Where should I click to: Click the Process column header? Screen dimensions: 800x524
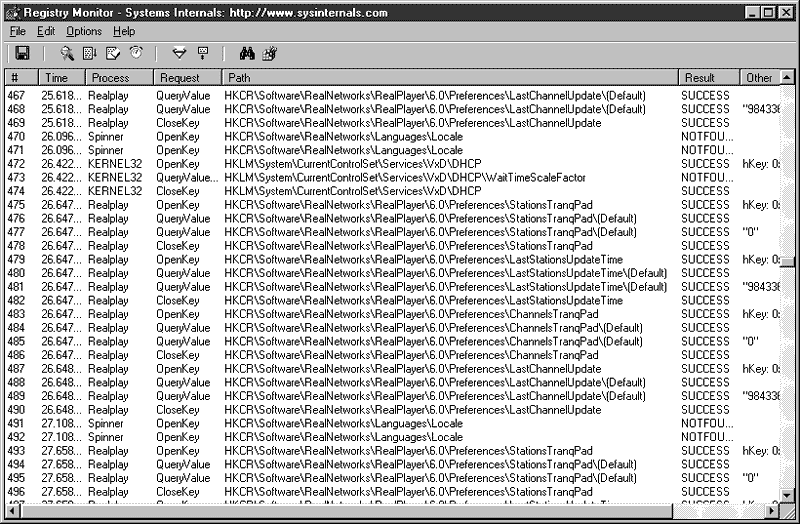coord(119,78)
